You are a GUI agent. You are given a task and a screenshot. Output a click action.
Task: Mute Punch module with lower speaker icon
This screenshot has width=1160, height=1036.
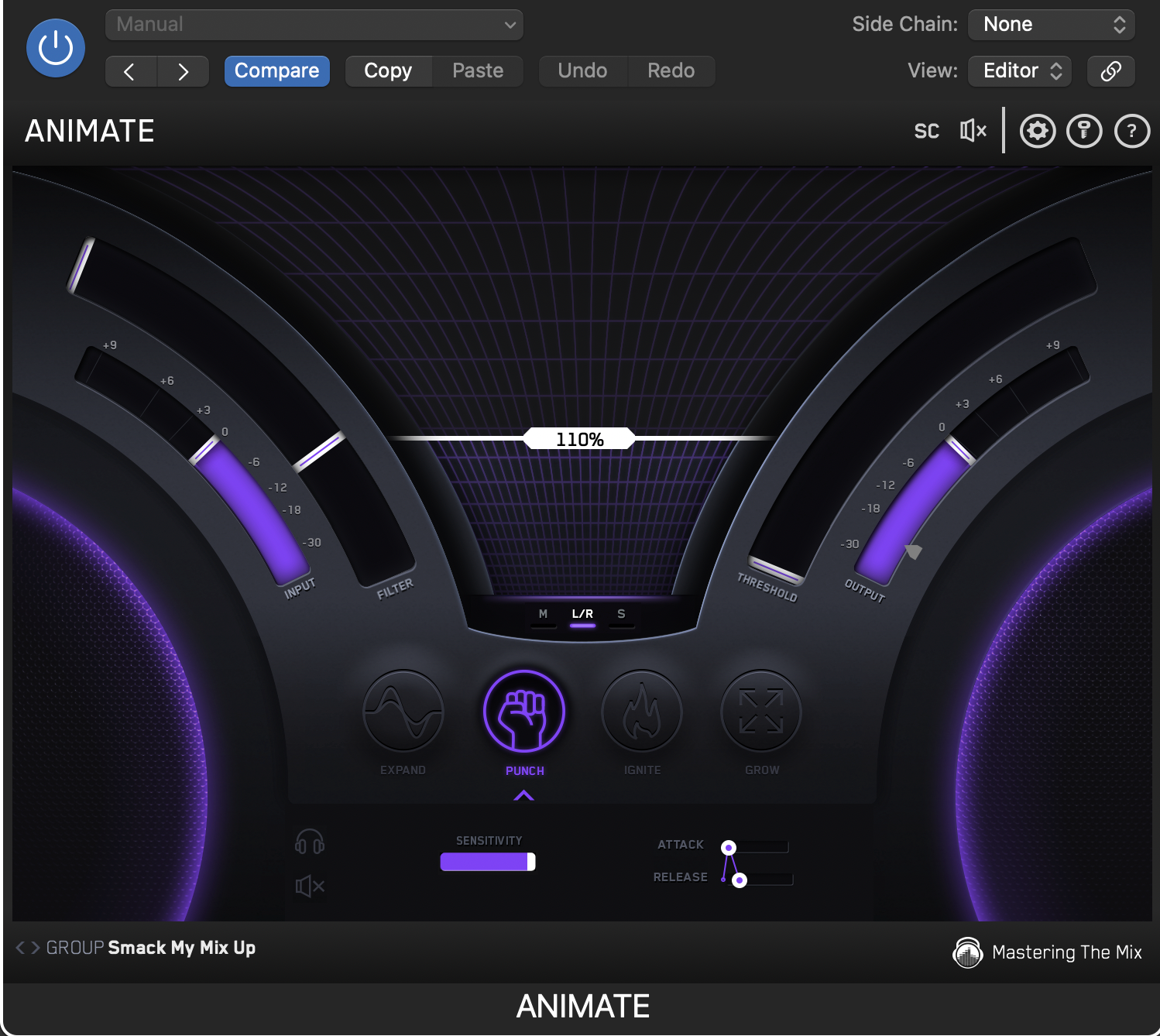tap(310, 886)
